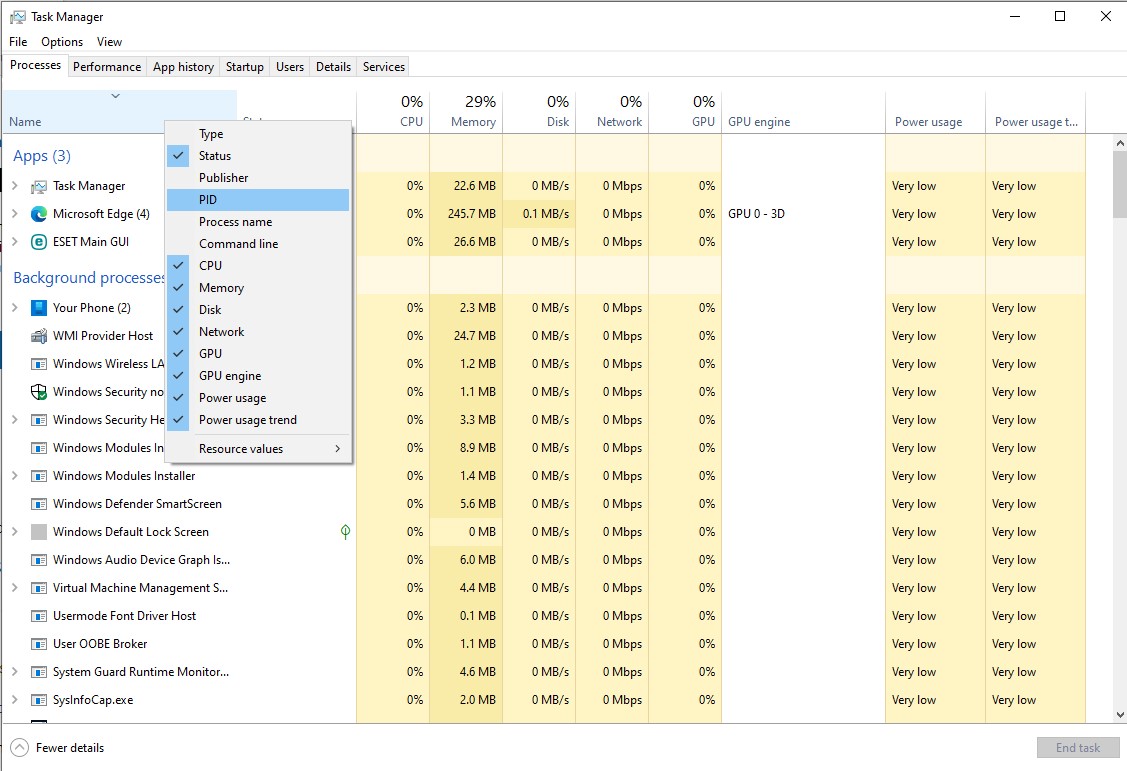The height and width of the screenshot is (771, 1127).
Task: Click the System Guard Runtime Monitor icon
Action: point(39,673)
